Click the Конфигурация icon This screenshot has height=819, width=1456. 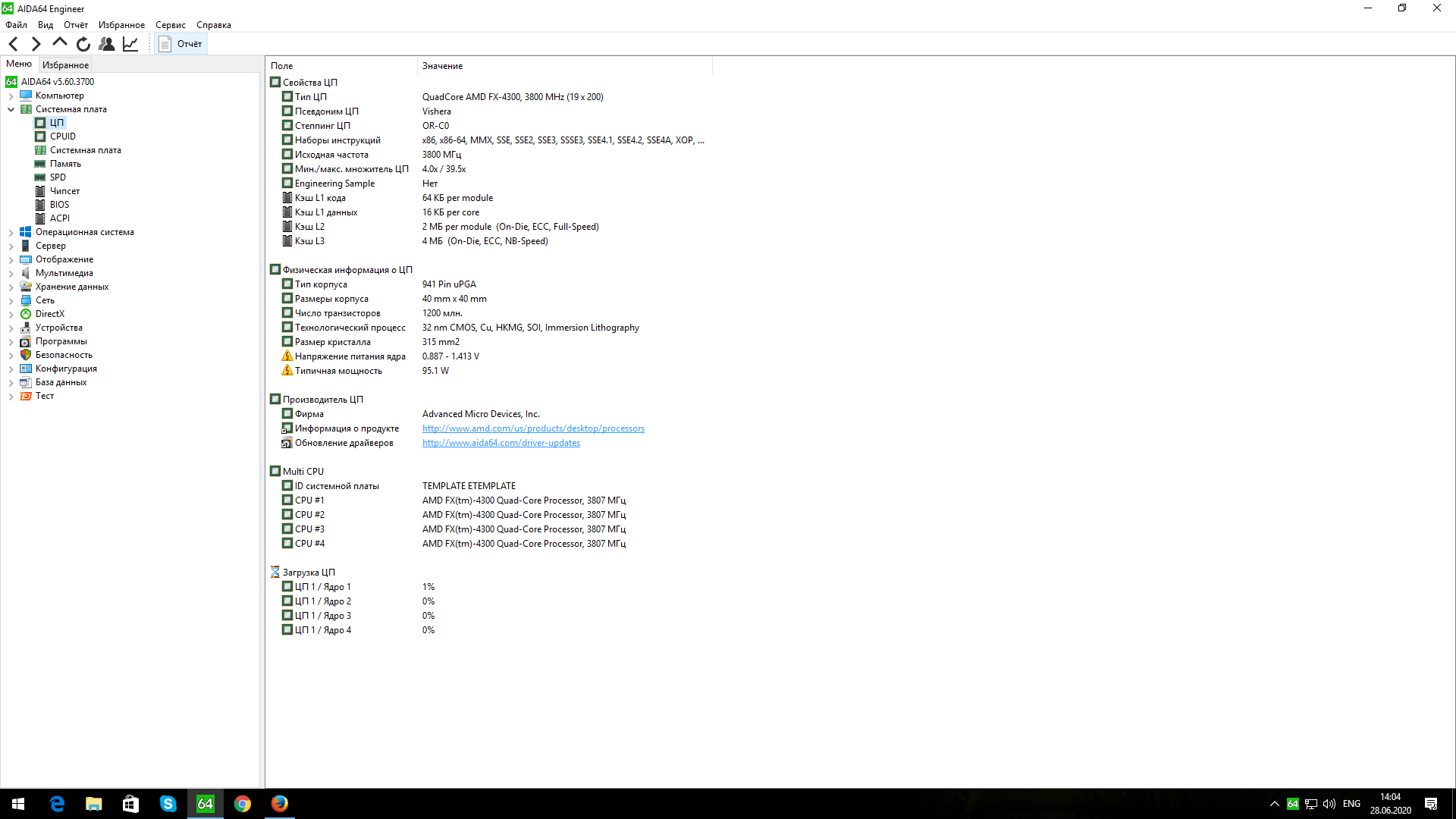point(26,369)
